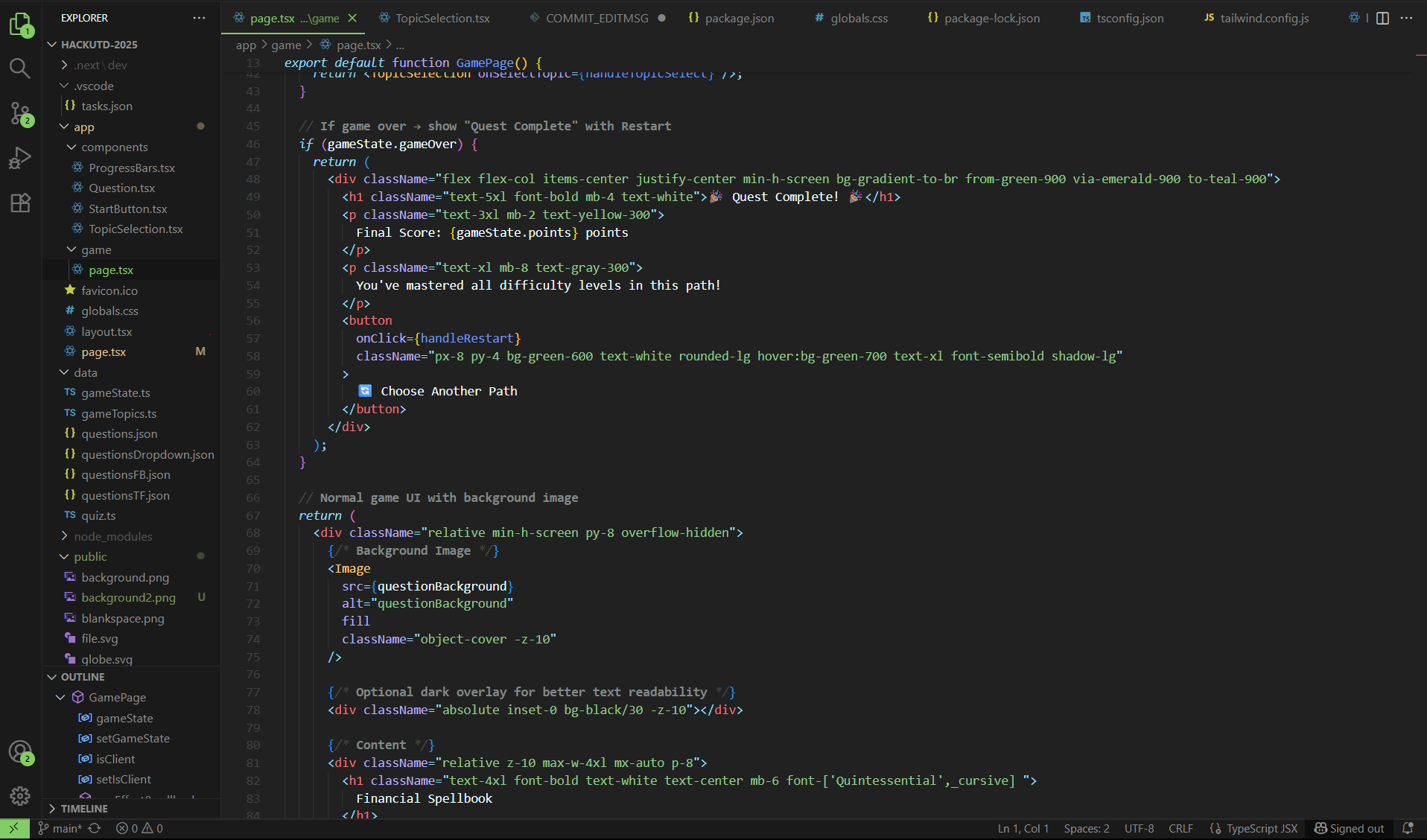
Task: Close the page.tsx editor tab
Action: click(x=352, y=18)
